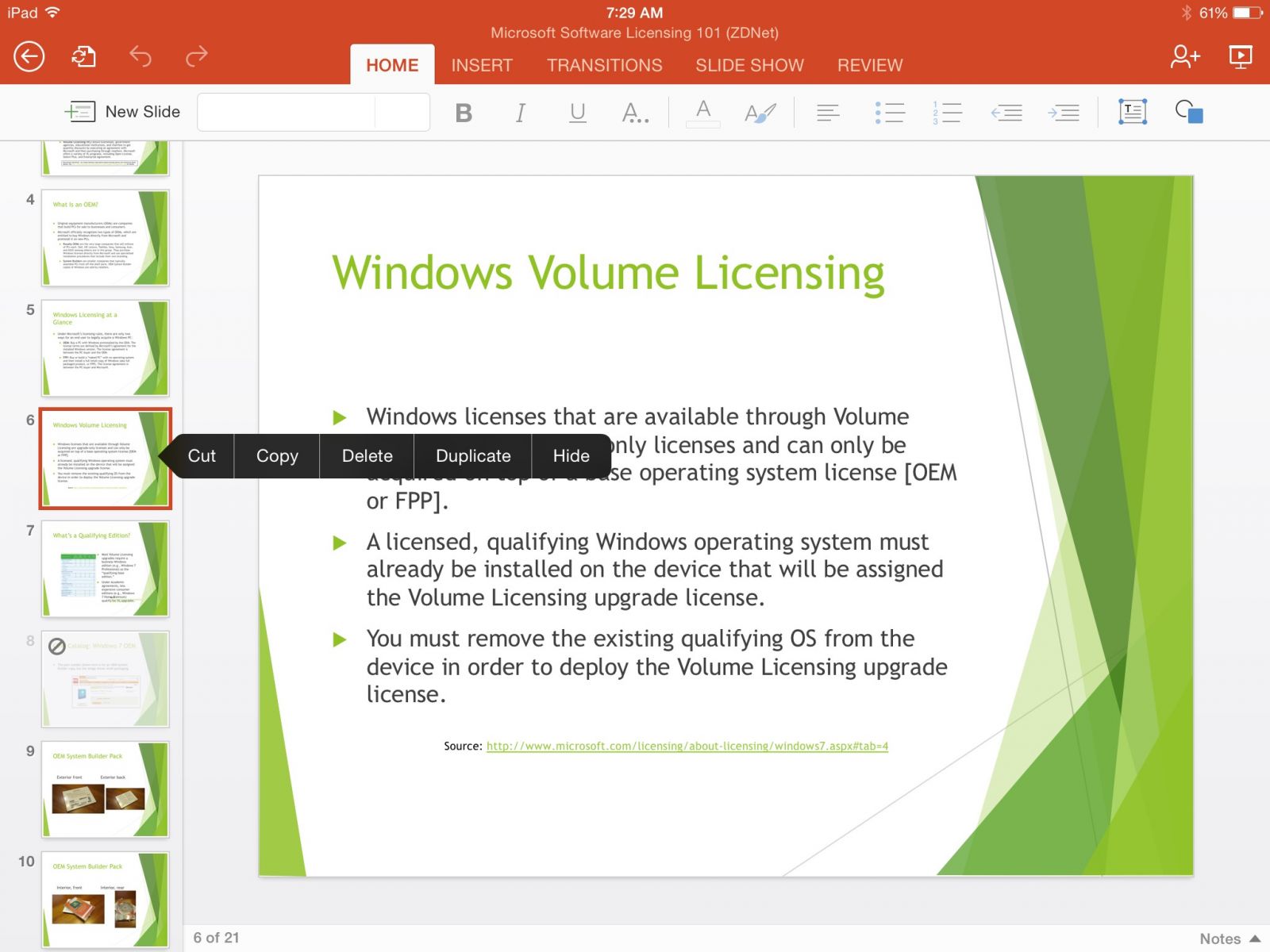Open the font size box
The image size is (1270, 952).
(402, 112)
